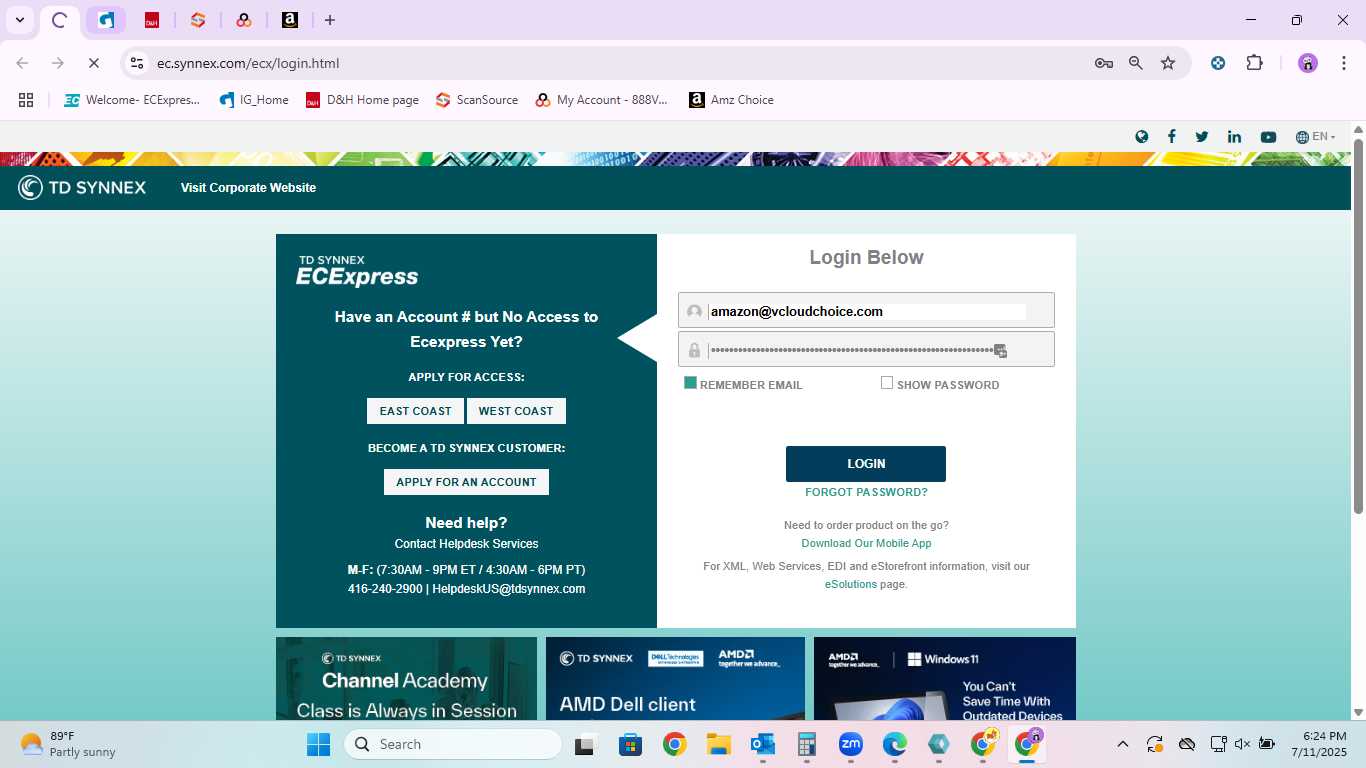Open Forgot Password link
This screenshot has width=1366, height=768.
(x=866, y=492)
